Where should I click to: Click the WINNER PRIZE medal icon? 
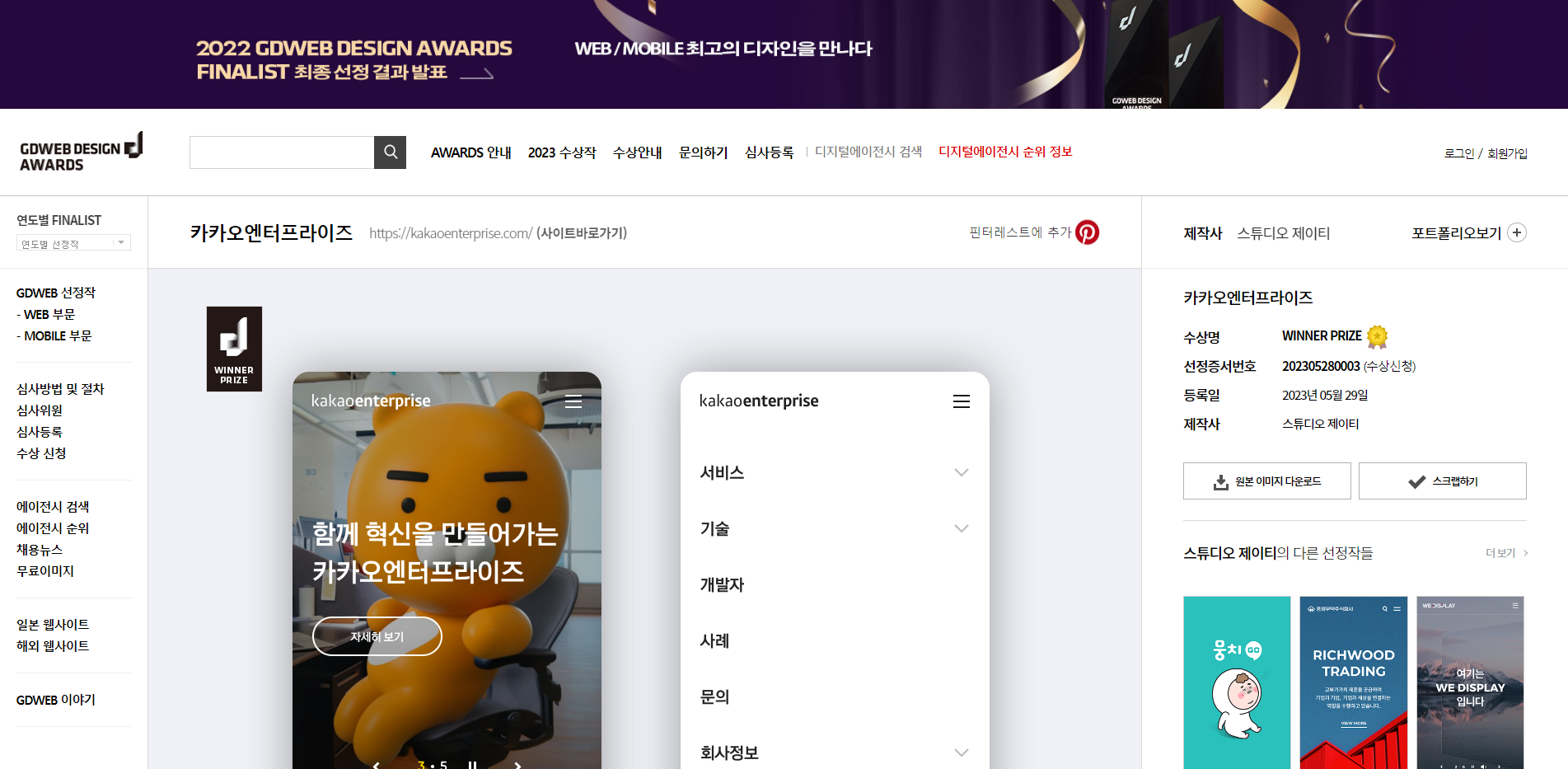(1376, 335)
